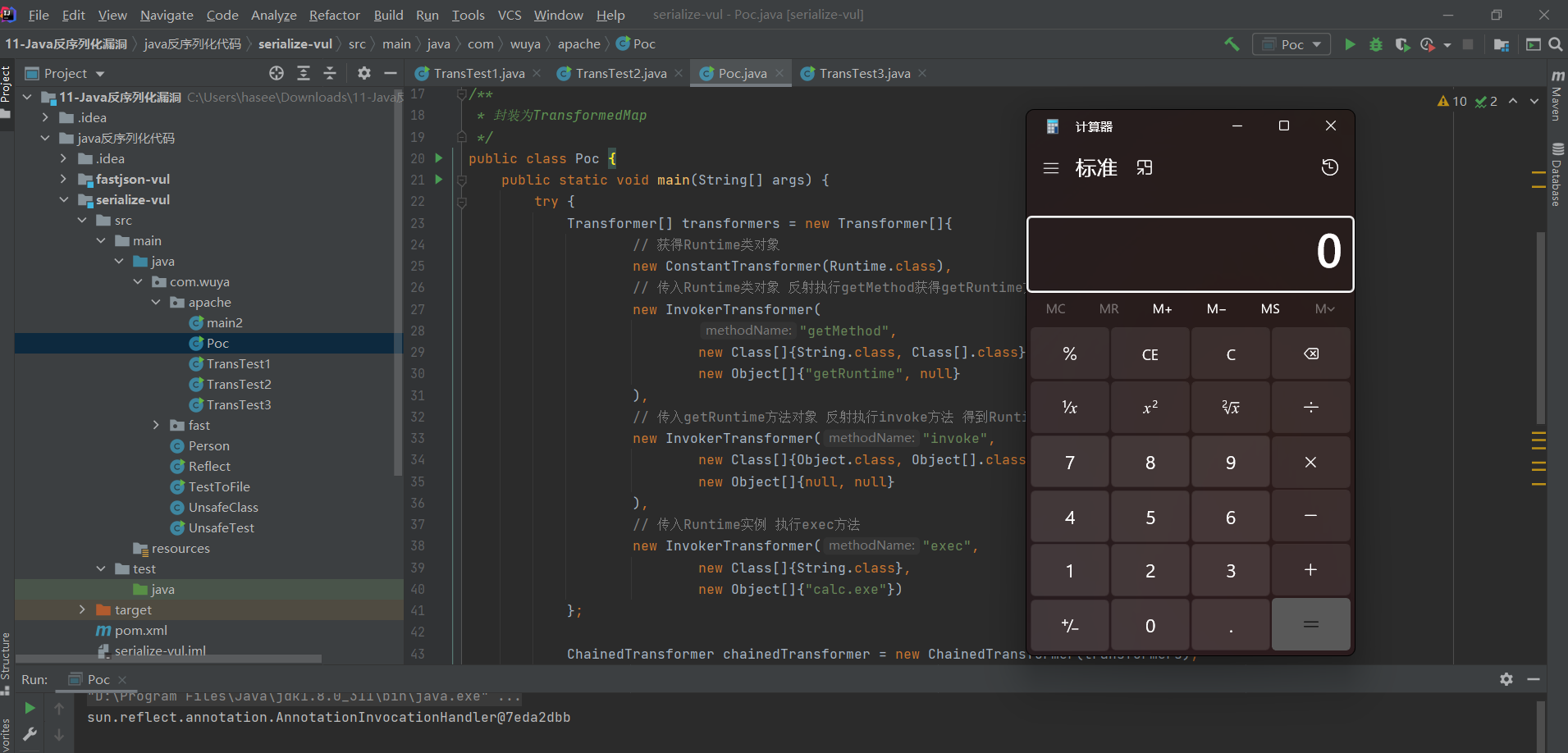Click calculator MS memory store

[x=1270, y=308]
